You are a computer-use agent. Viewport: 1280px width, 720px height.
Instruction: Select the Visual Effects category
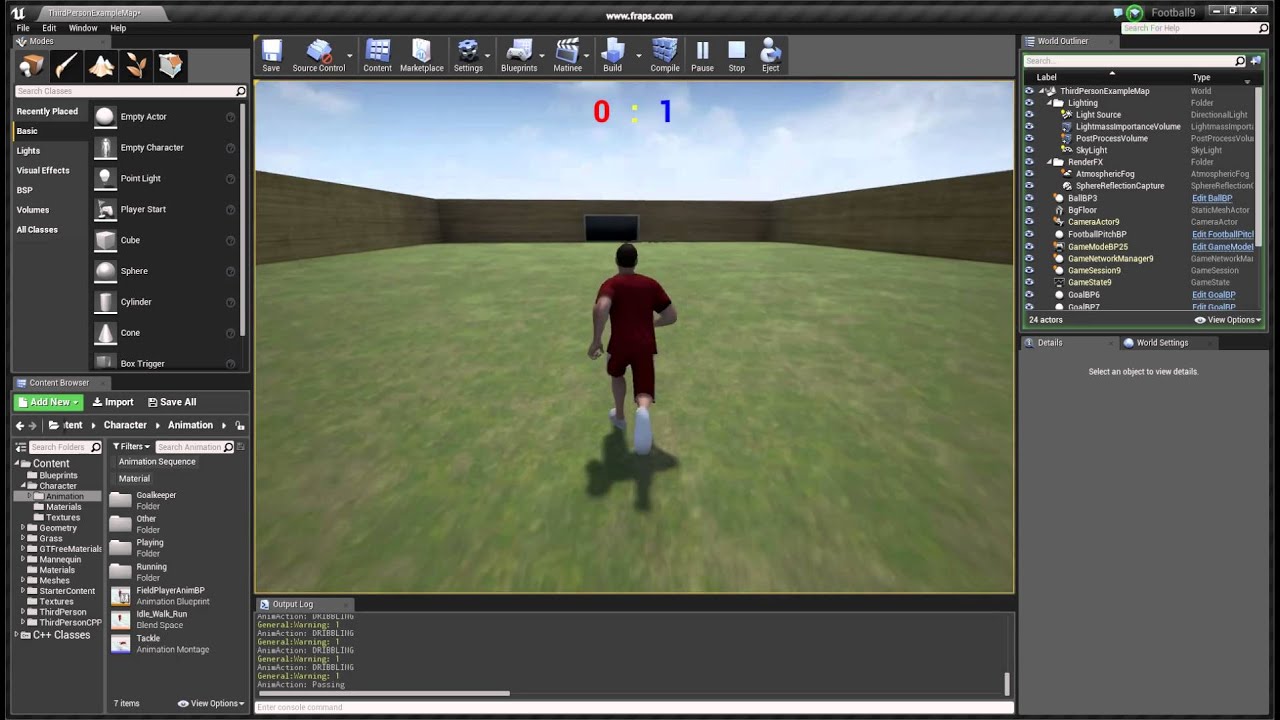click(43, 171)
